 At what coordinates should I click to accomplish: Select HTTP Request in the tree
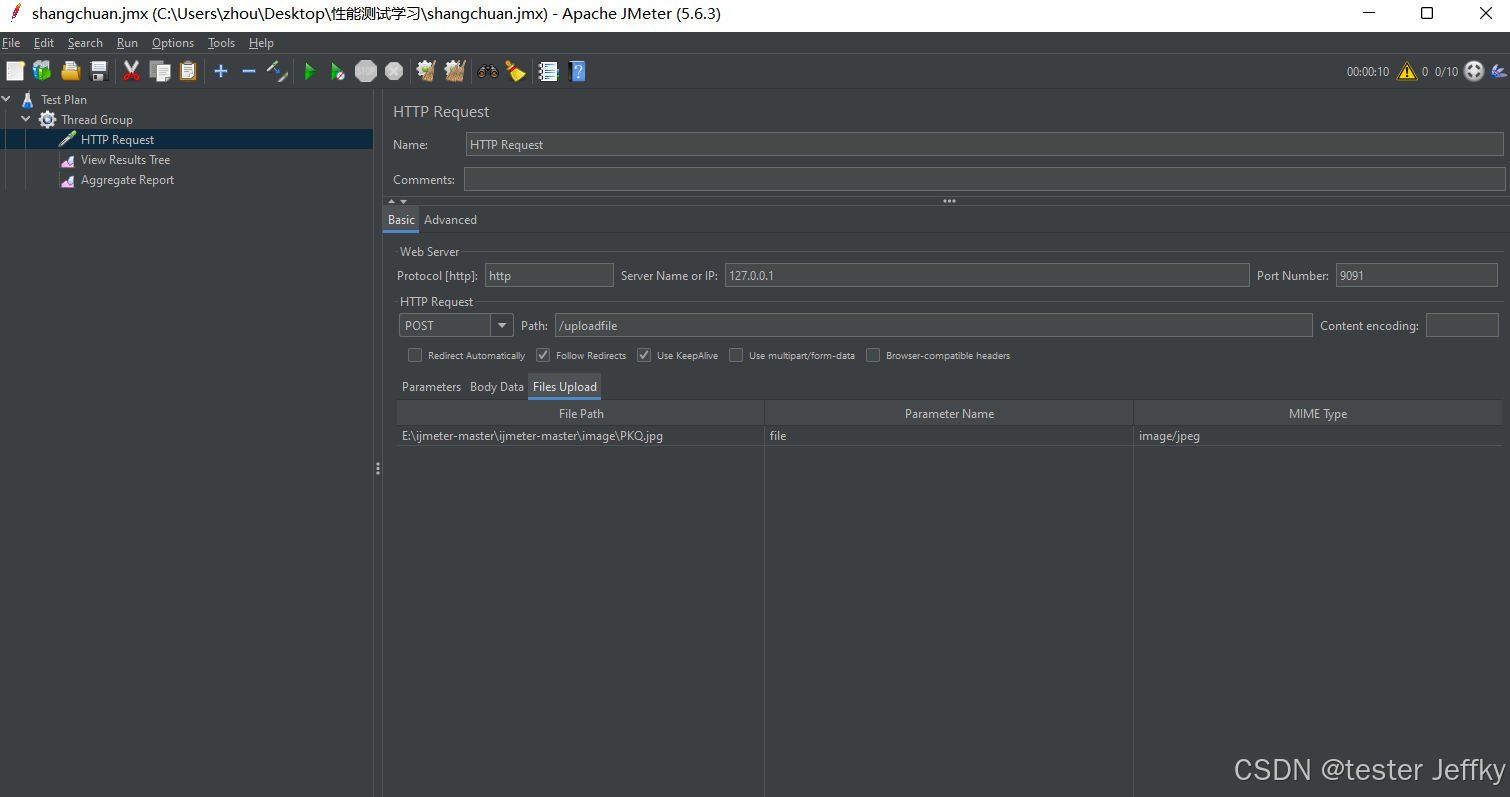point(117,139)
